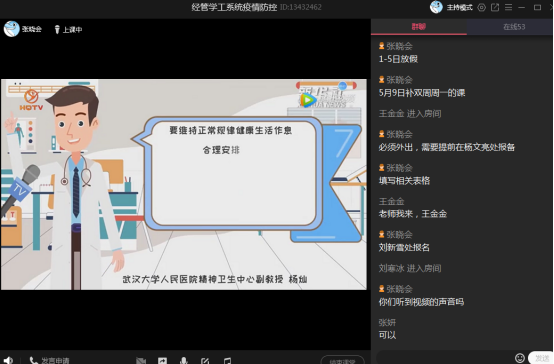Expand the hamburger menu in title bar
This screenshot has height=364, width=554.
pos(508,7)
